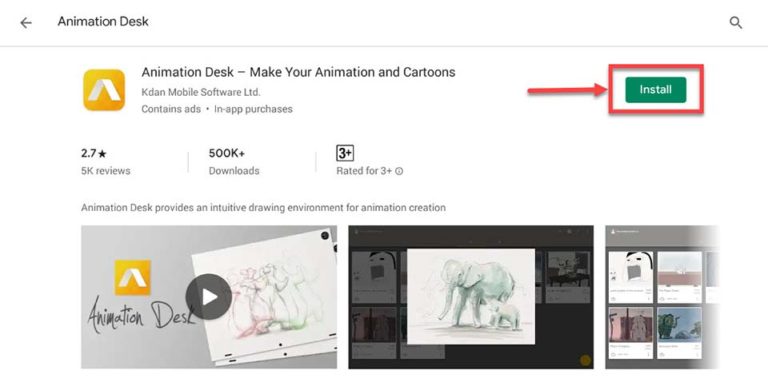Click the Animation Desk app icon
The image size is (768, 378).
pos(104,90)
